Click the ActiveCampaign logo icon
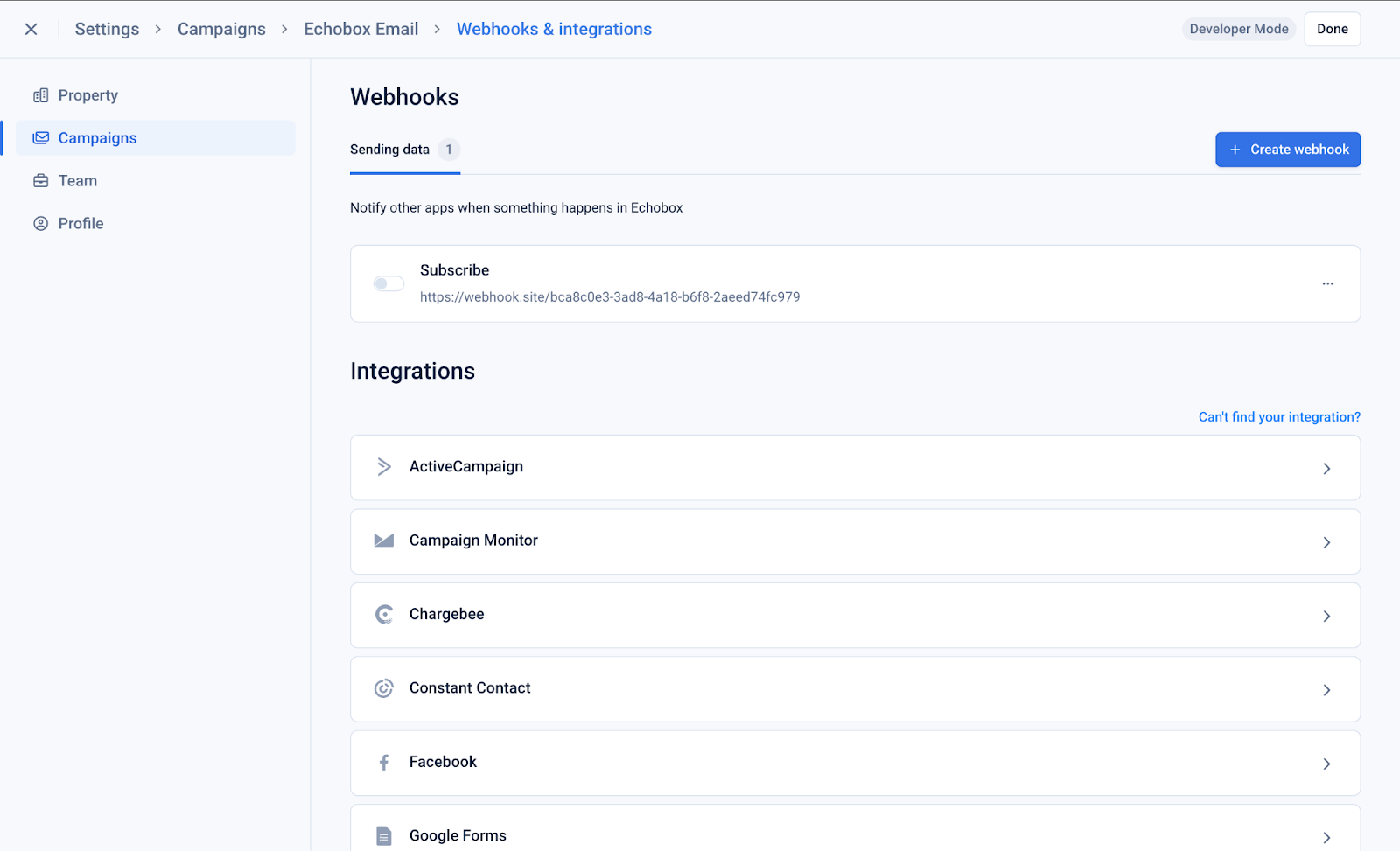This screenshot has height=851, width=1400. 383,467
